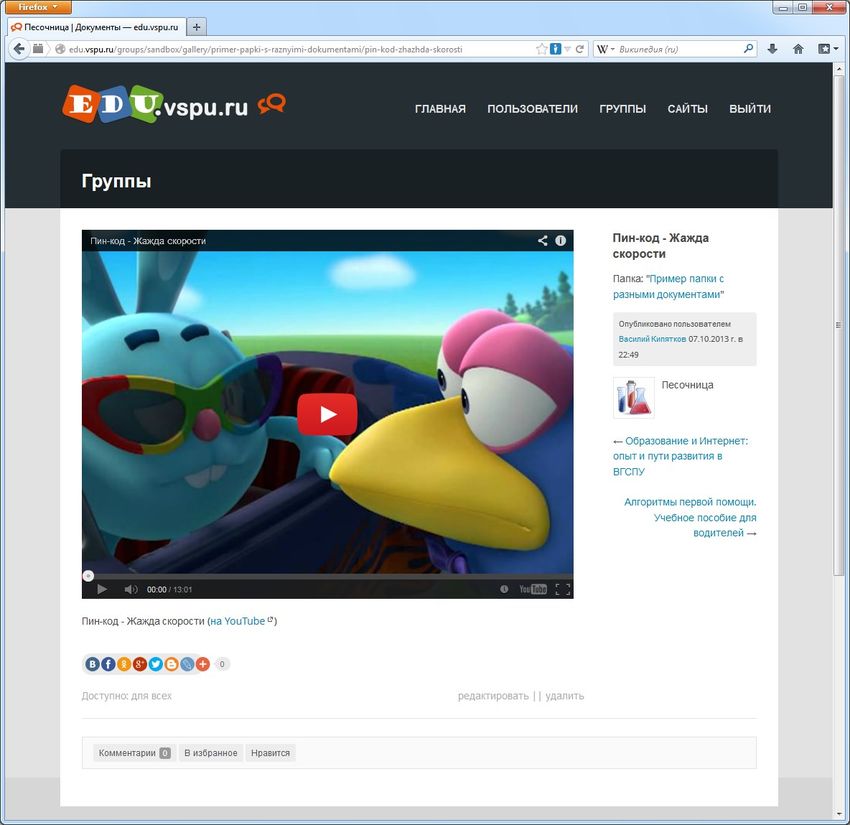Share the page via the VKontakte icon
The image size is (850, 825).
pos(93,664)
